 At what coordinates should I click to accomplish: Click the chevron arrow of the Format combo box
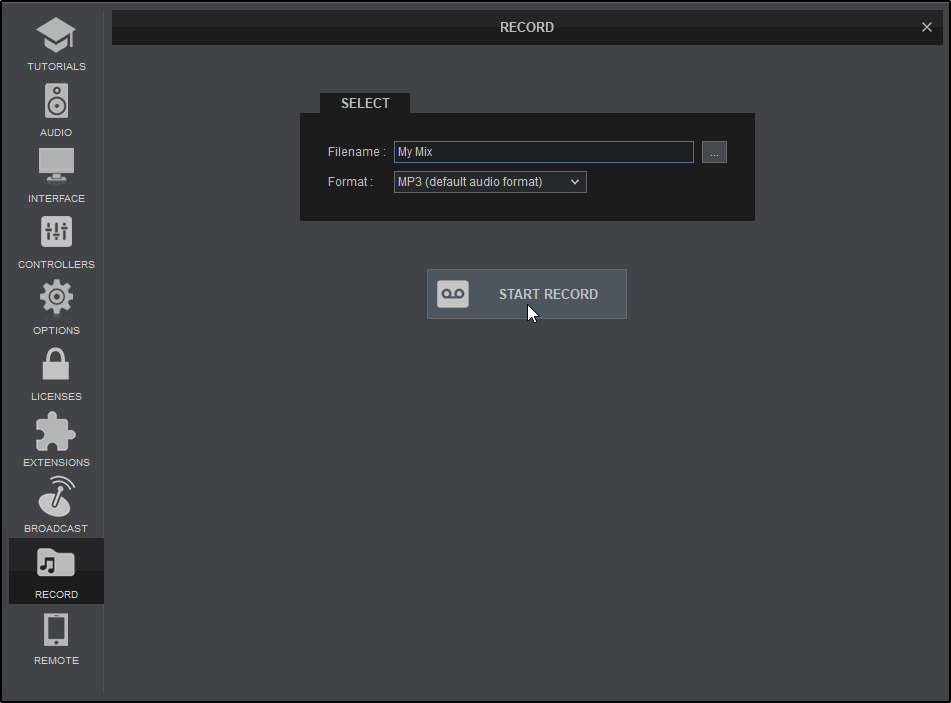pyautogui.click(x=575, y=182)
